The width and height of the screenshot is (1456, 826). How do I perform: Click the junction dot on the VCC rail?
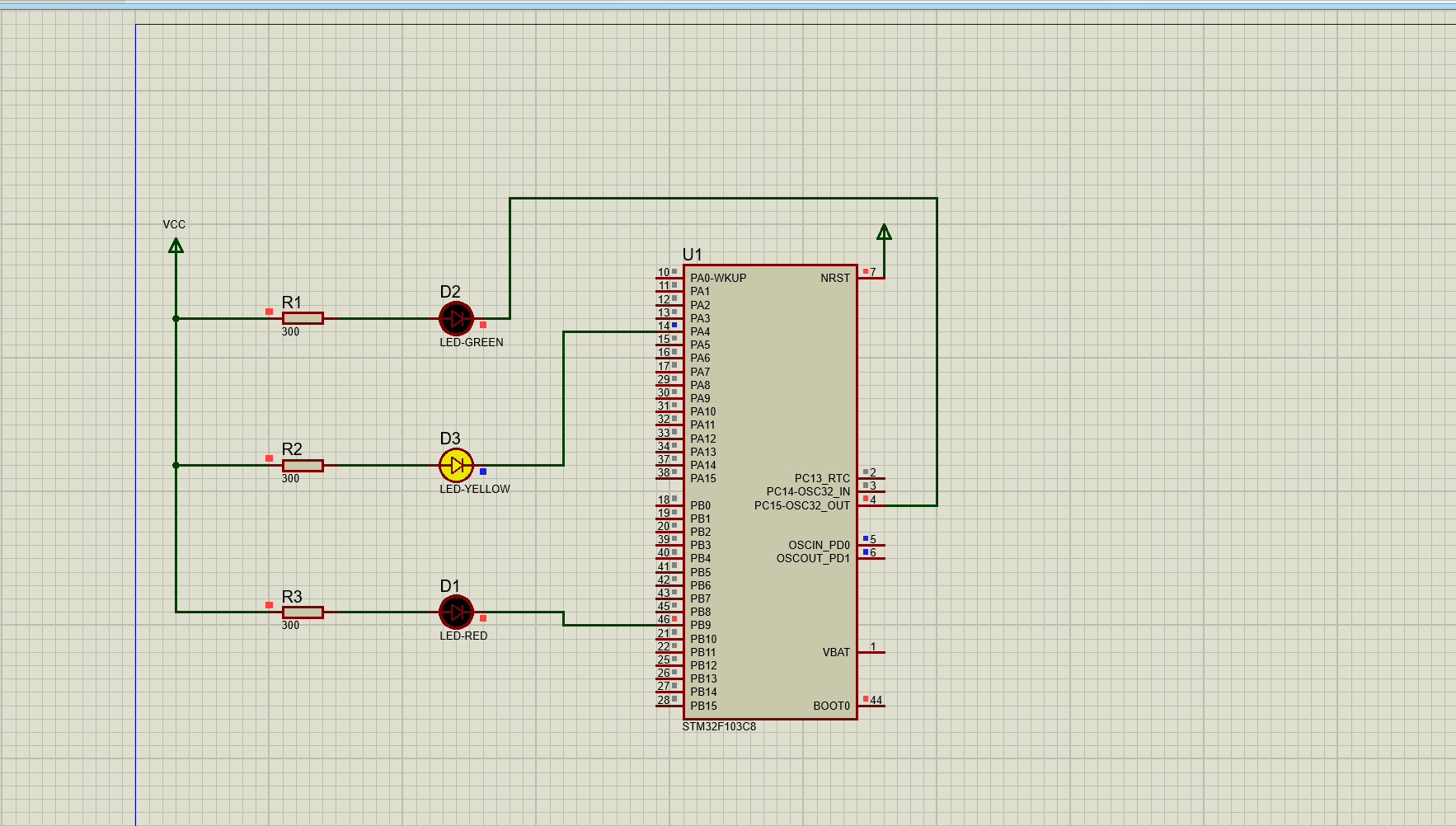click(x=175, y=317)
